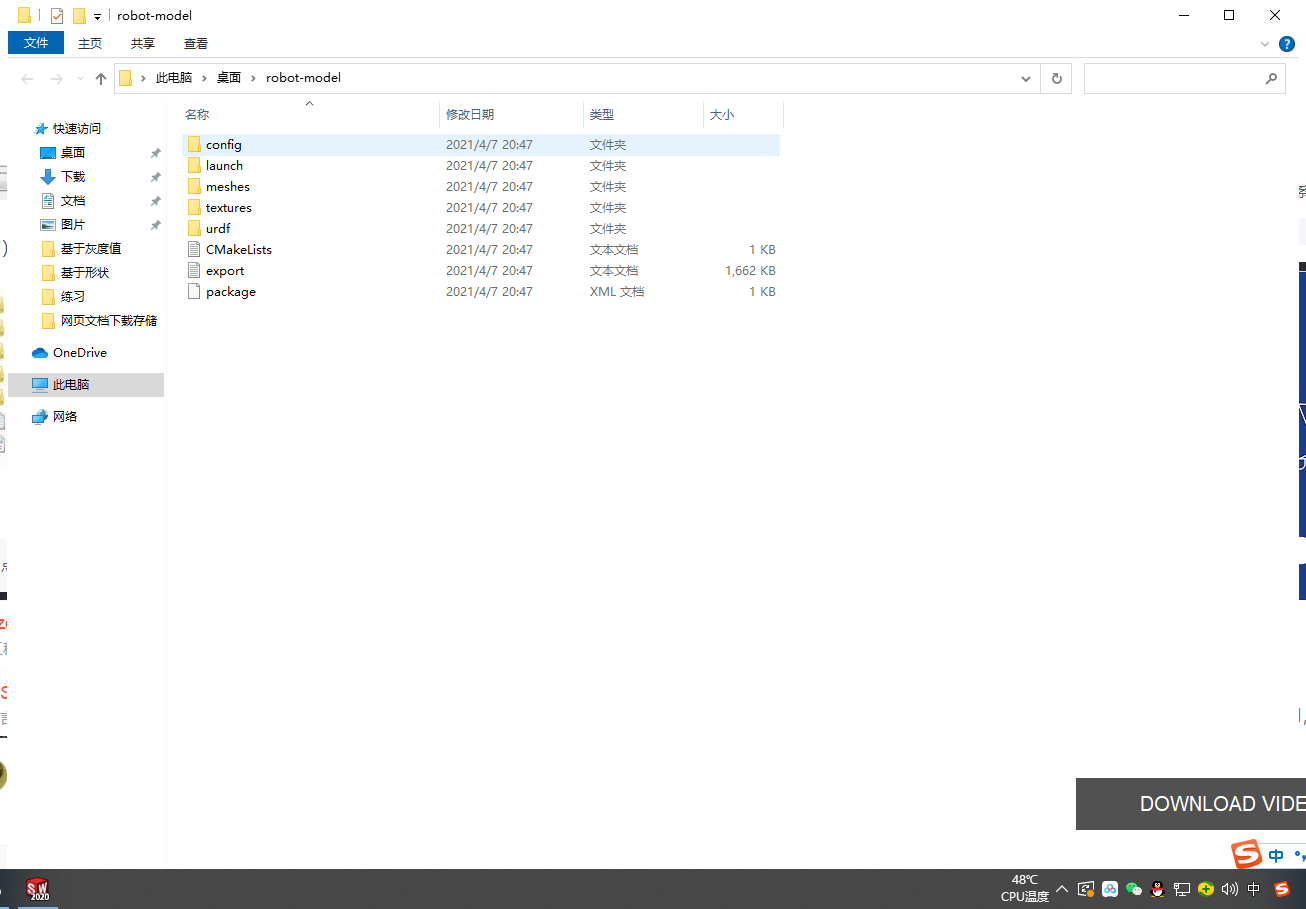
Task: Navigate to 桌面 in breadcrumb
Action: pos(229,78)
